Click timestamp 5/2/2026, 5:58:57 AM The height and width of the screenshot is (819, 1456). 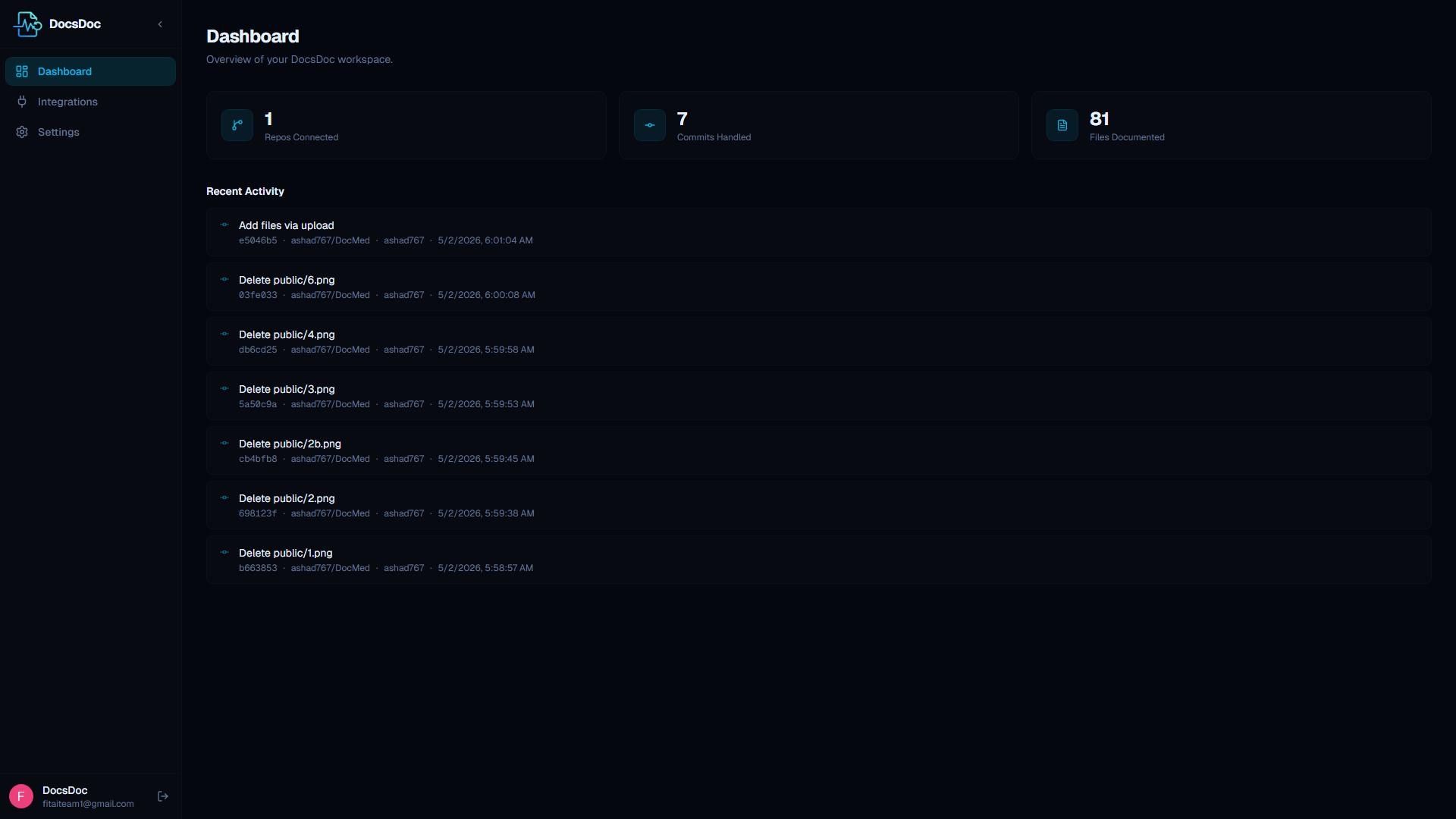click(485, 568)
